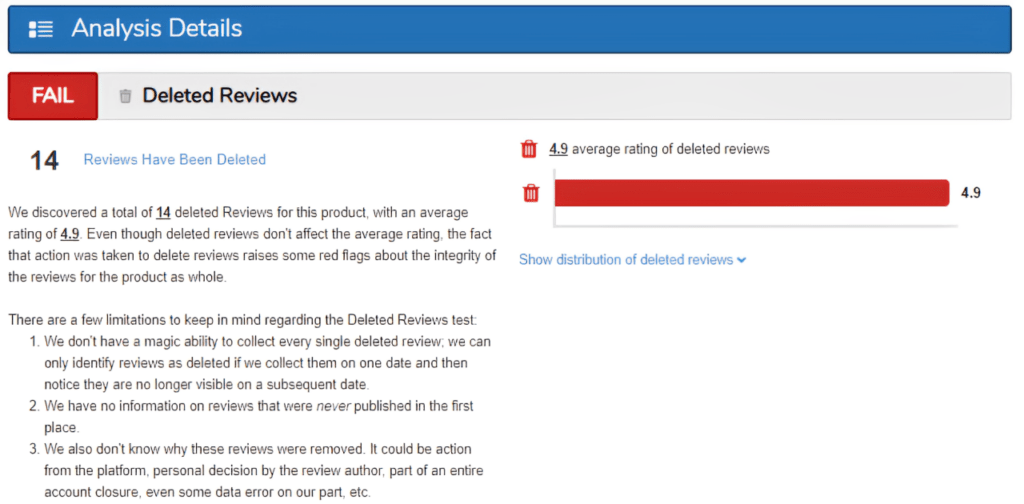Click the gray trash icon next to Deleted Reviews
The width and height of the screenshot is (1024, 504).
tap(125, 96)
